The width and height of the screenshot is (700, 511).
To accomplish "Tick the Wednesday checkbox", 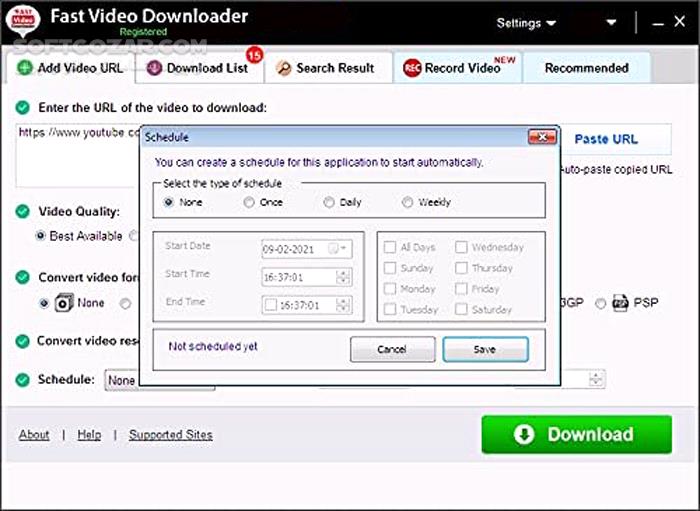I will coord(461,247).
